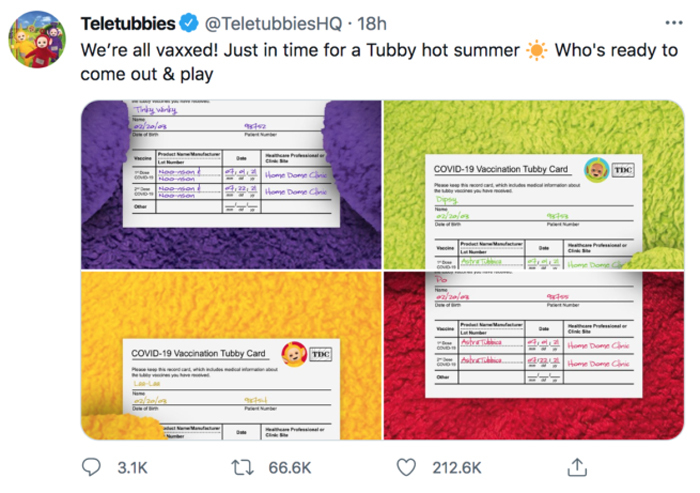Click the TDC logo on the green card
The image size is (700, 493).
[625, 170]
